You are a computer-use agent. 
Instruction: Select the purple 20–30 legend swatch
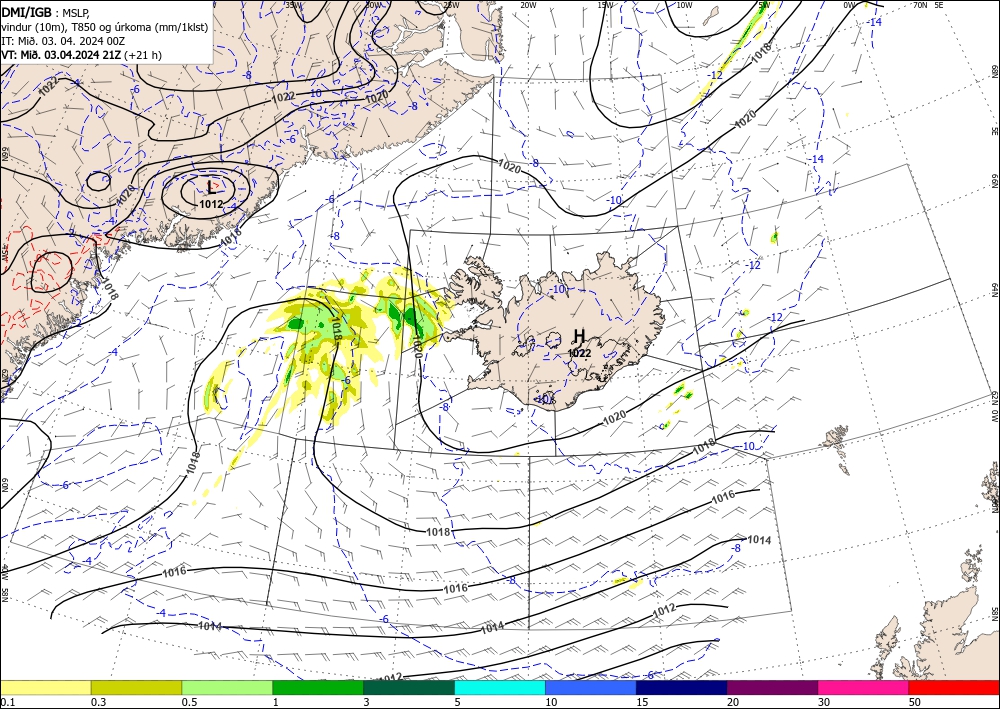coord(772,687)
